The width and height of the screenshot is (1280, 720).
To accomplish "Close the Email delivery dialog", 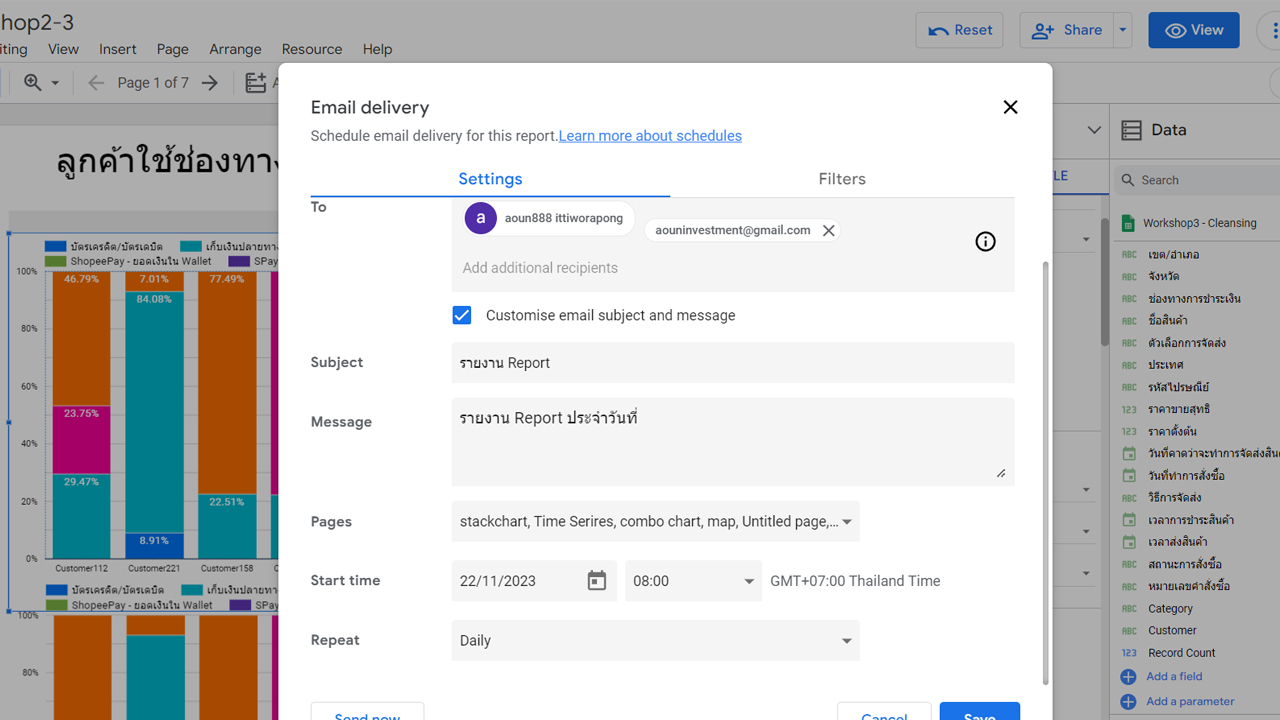I will pyautogui.click(x=1010, y=107).
